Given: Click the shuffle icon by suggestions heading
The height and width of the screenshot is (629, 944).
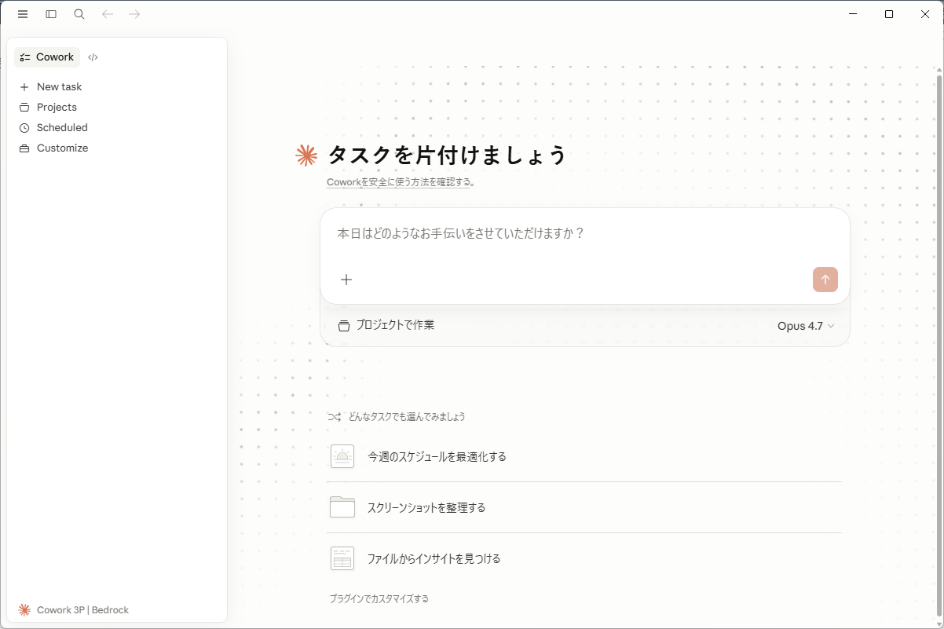Looking at the screenshot, I should [x=334, y=417].
